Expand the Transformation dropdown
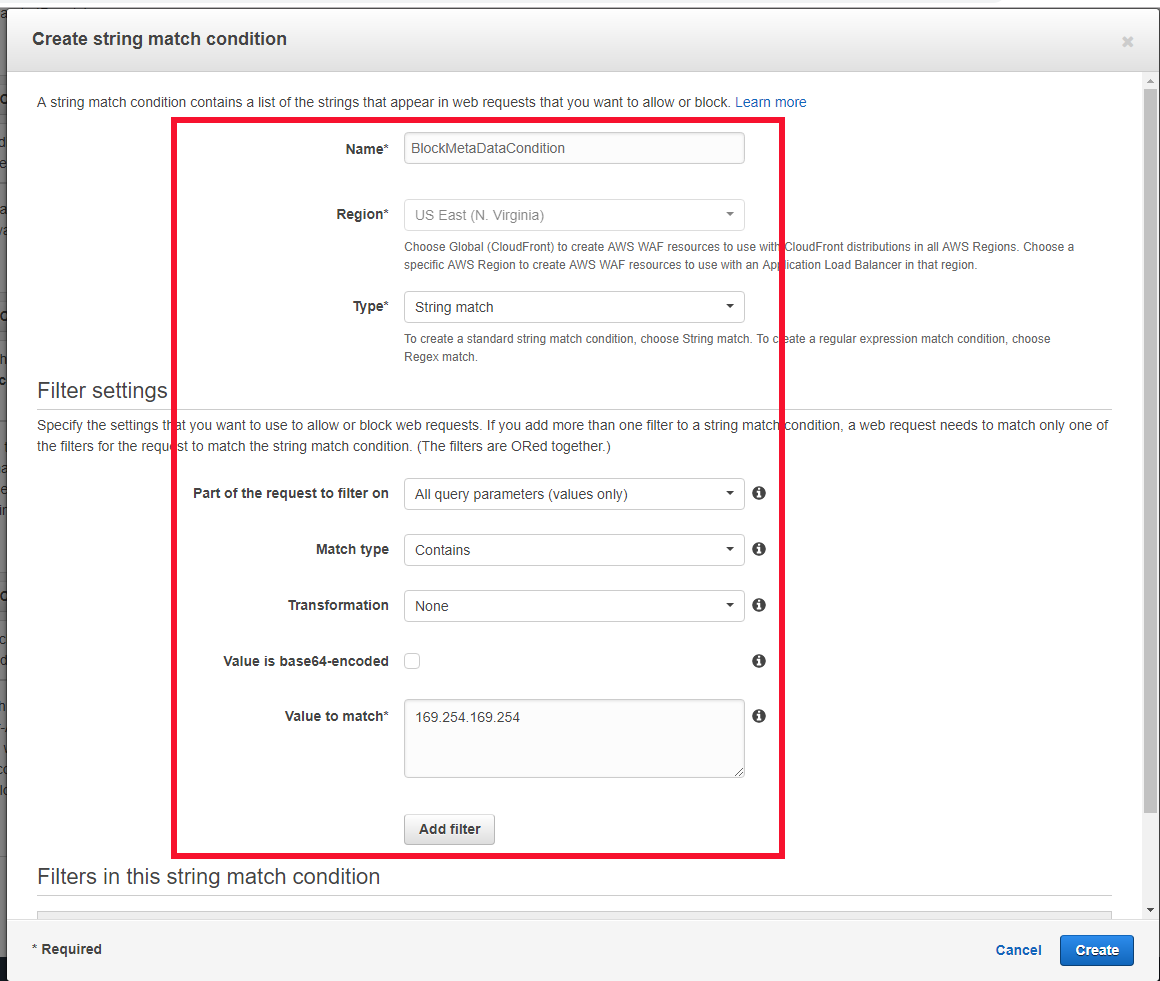The image size is (1160, 981). pos(573,606)
